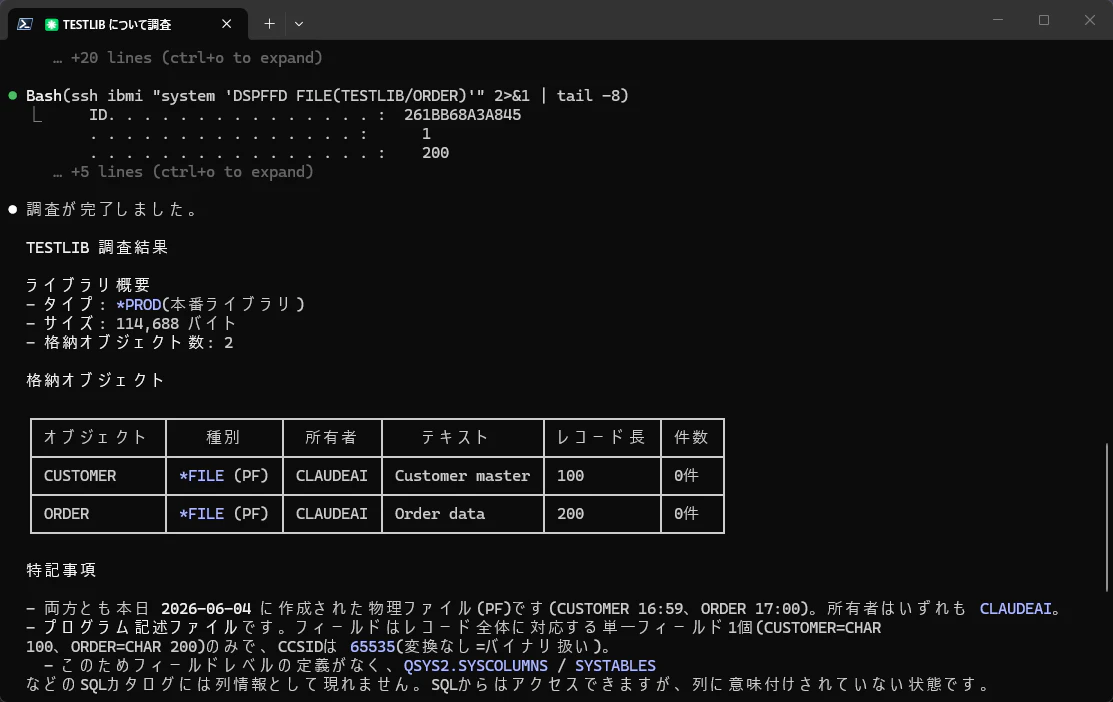Click the '+5 lines (ctrl+o to expand)' text
The height and width of the screenshot is (702, 1113).
click(x=192, y=172)
